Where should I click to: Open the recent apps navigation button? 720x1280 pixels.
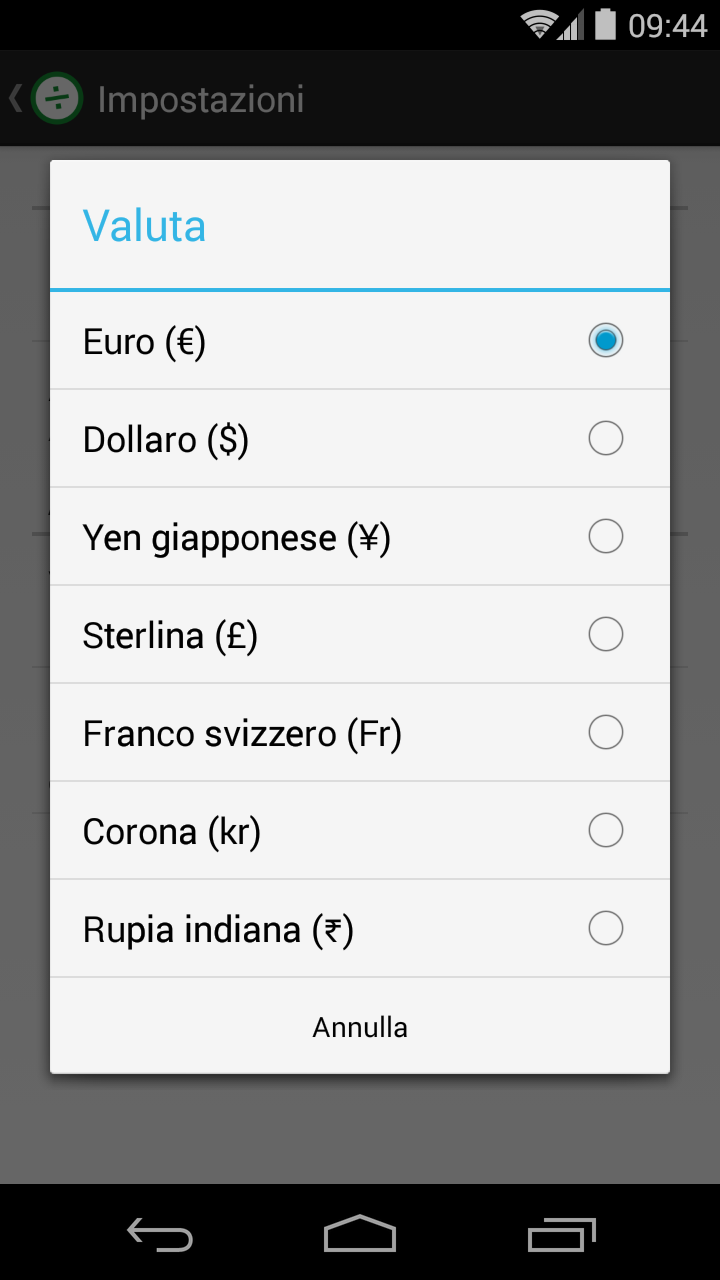[x=561, y=1234]
